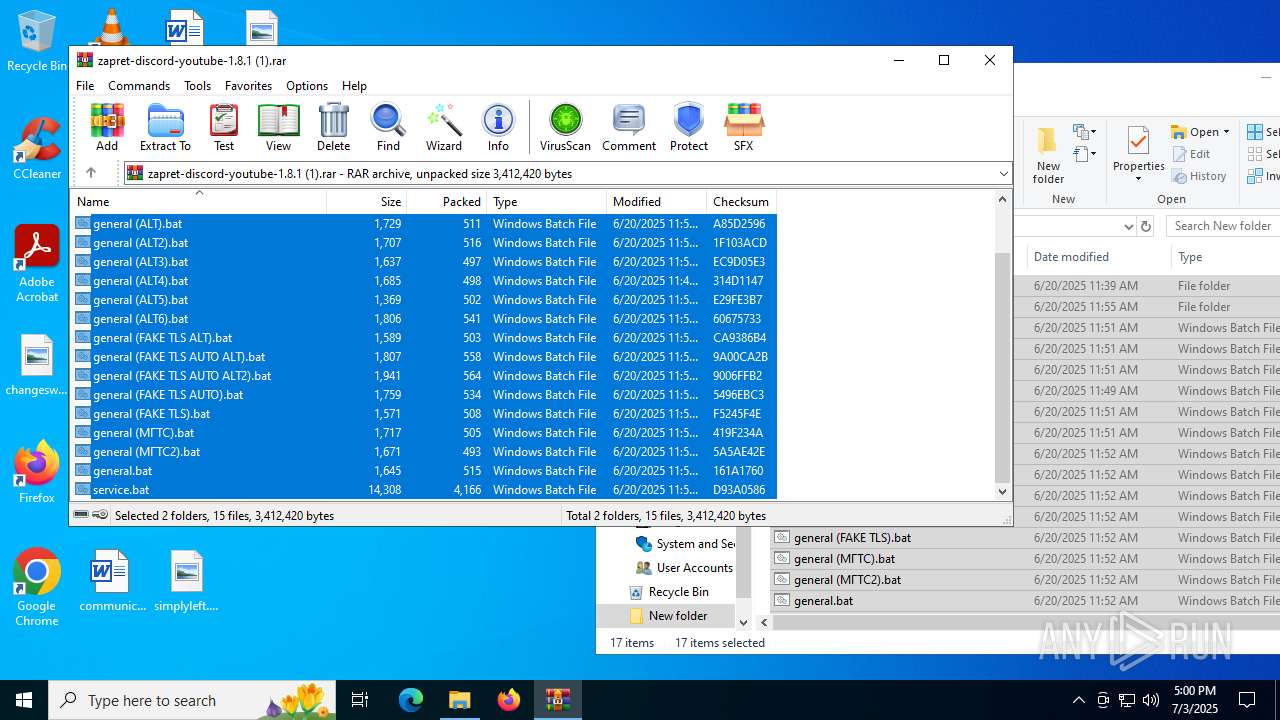Open the Find magnifier tool
This screenshot has width=1280, height=720.
388,127
